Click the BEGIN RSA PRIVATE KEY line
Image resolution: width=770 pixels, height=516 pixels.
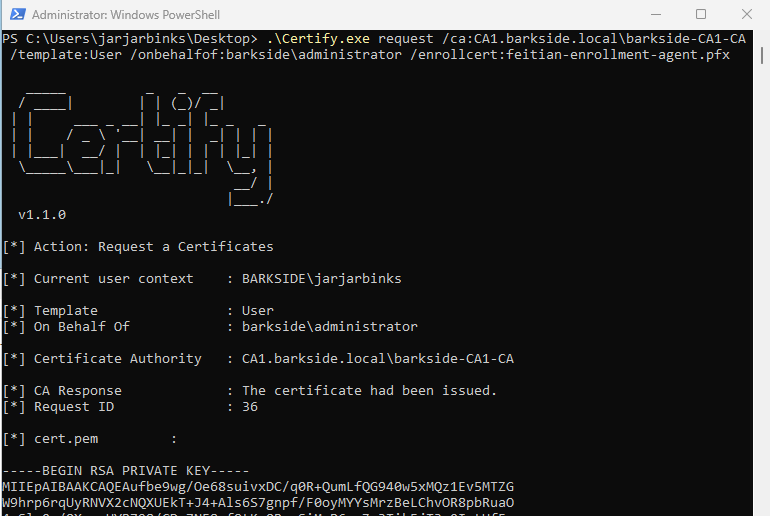point(128,471)
